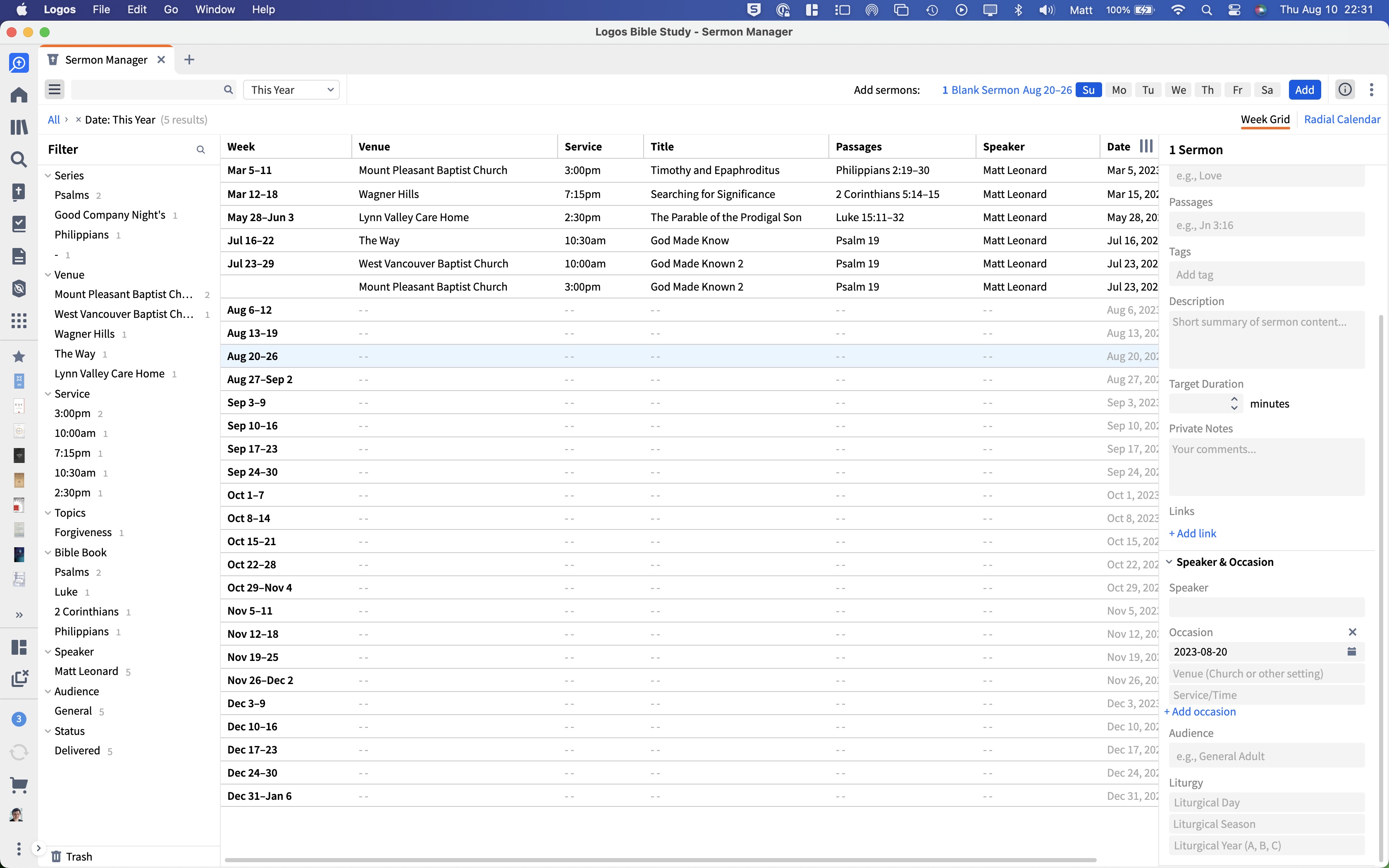Viewport: 1389px width, 868px height.
Task: Select the Week Grid view tab
Action: (x=1265, y=119)
